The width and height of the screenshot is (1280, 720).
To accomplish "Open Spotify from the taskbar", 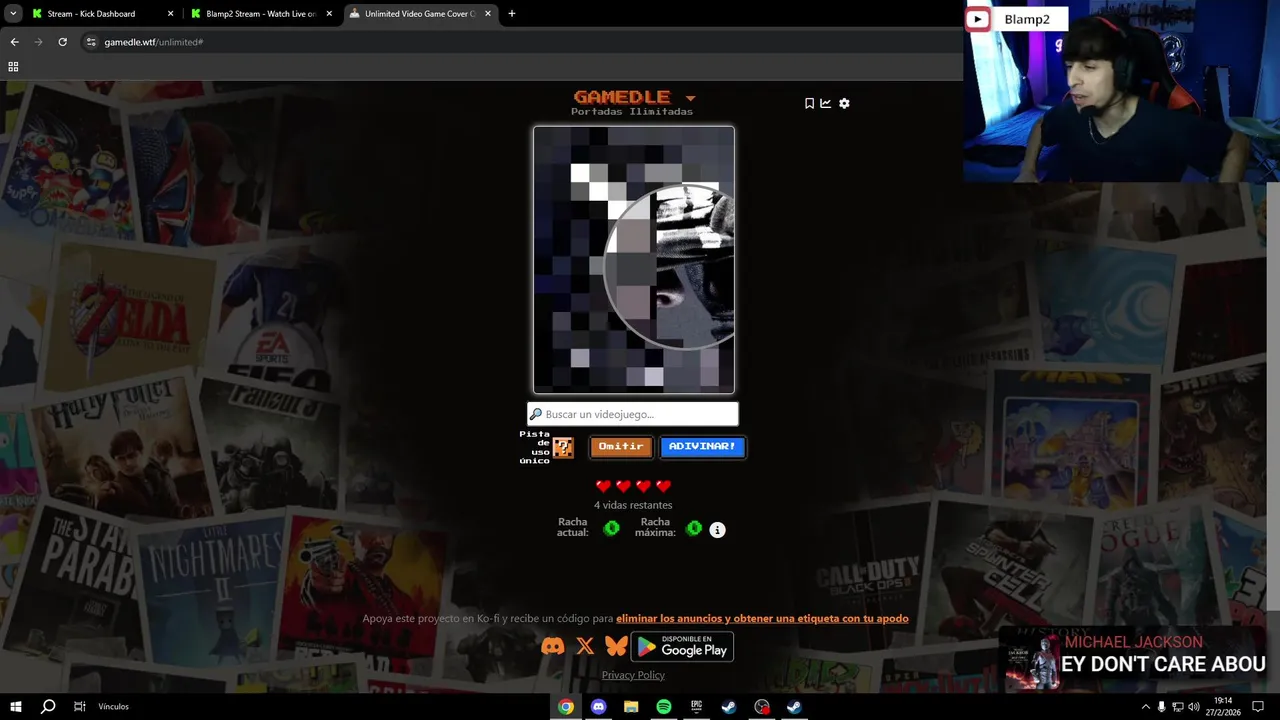I will [x=664, y=707].
